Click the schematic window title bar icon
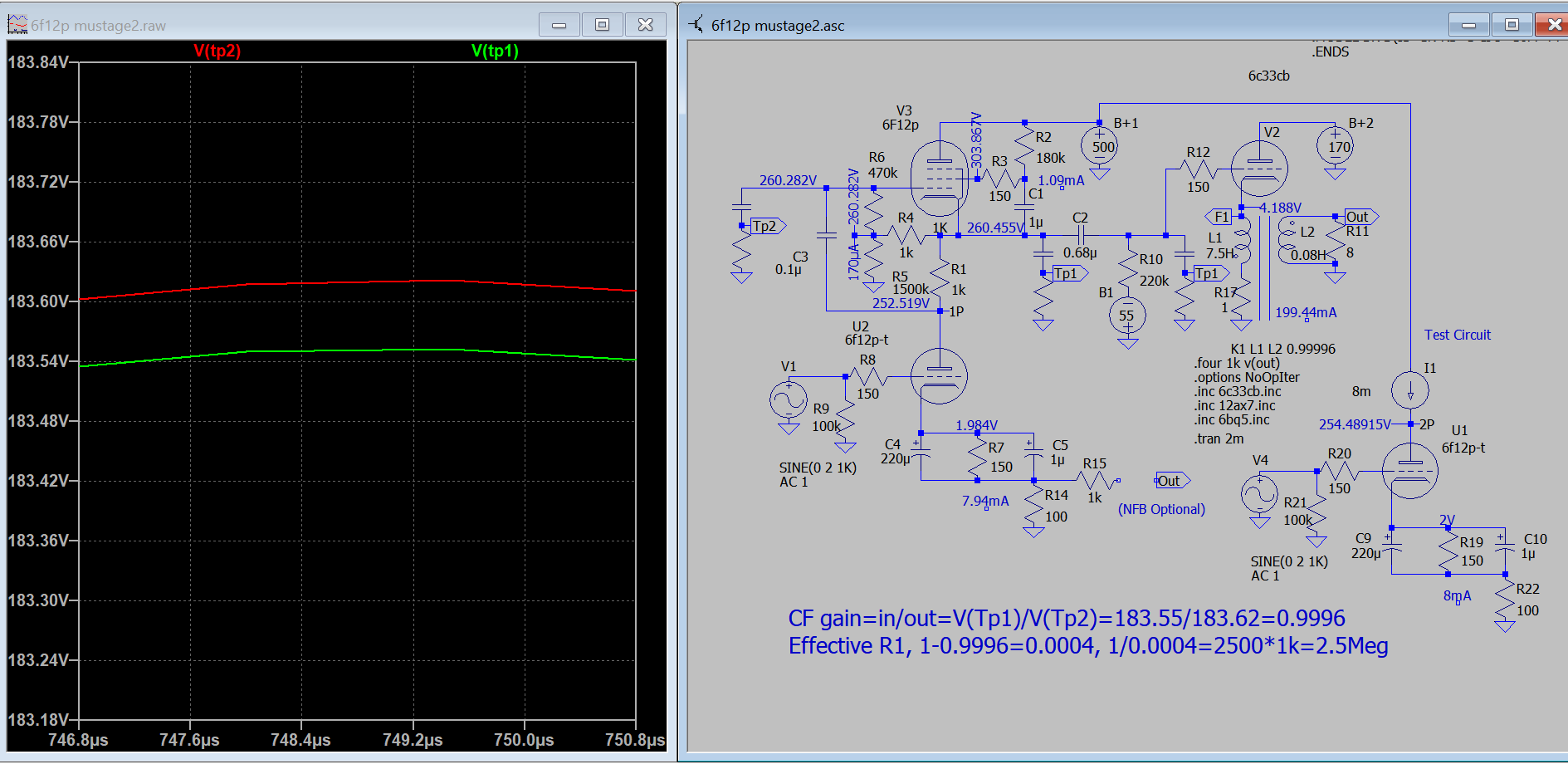The height and width of the screenshot is (764, 1568). [696, 25]
